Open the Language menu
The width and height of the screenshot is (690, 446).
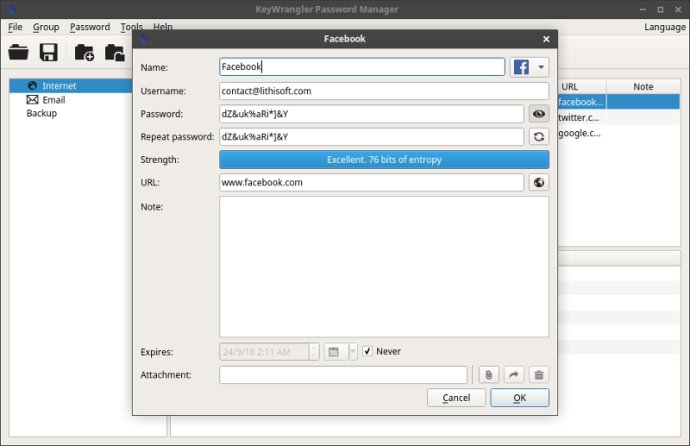point(664,27)
